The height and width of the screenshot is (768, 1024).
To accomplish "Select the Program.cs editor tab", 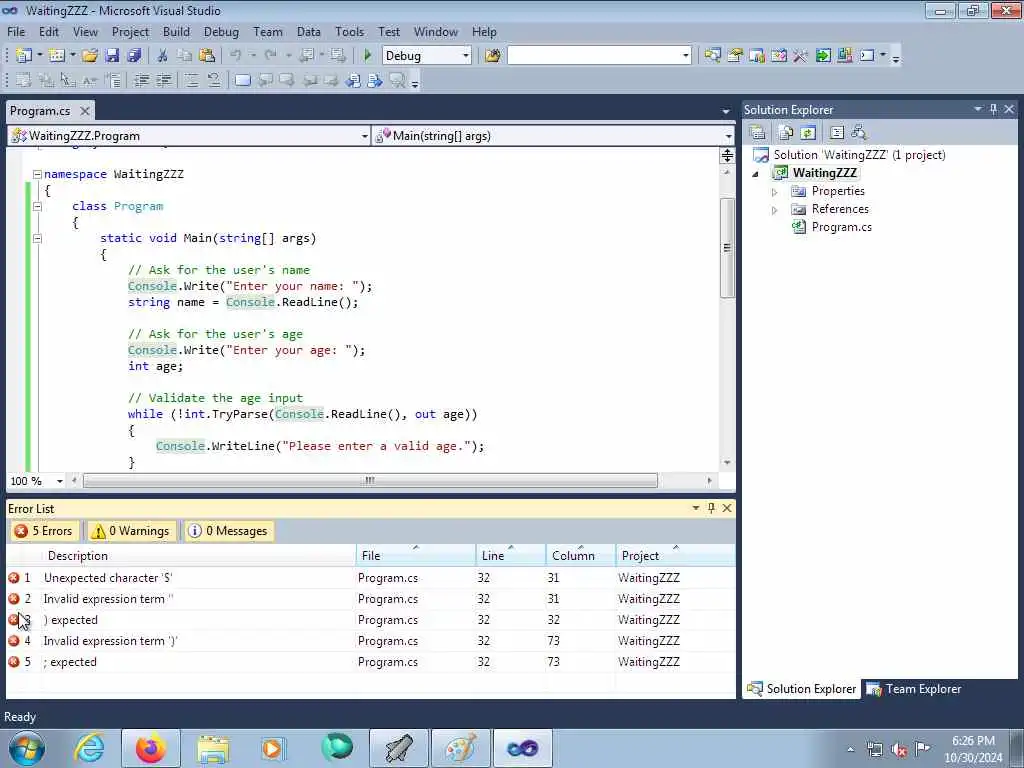I will (x=40, y=111).
